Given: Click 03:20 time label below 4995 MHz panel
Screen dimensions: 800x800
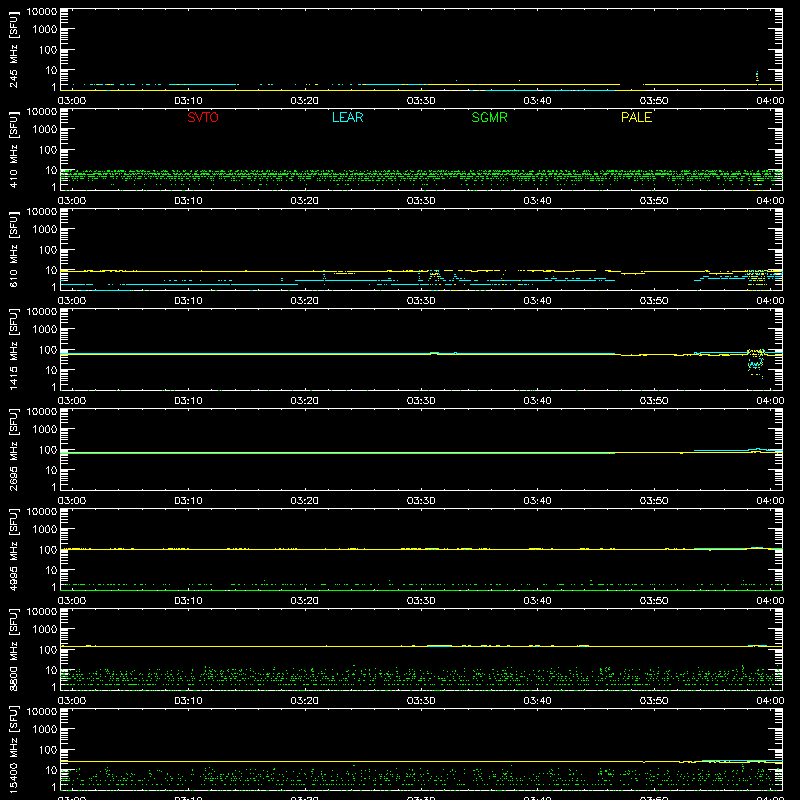Looking at the screenshot, I should pos(305,601).
